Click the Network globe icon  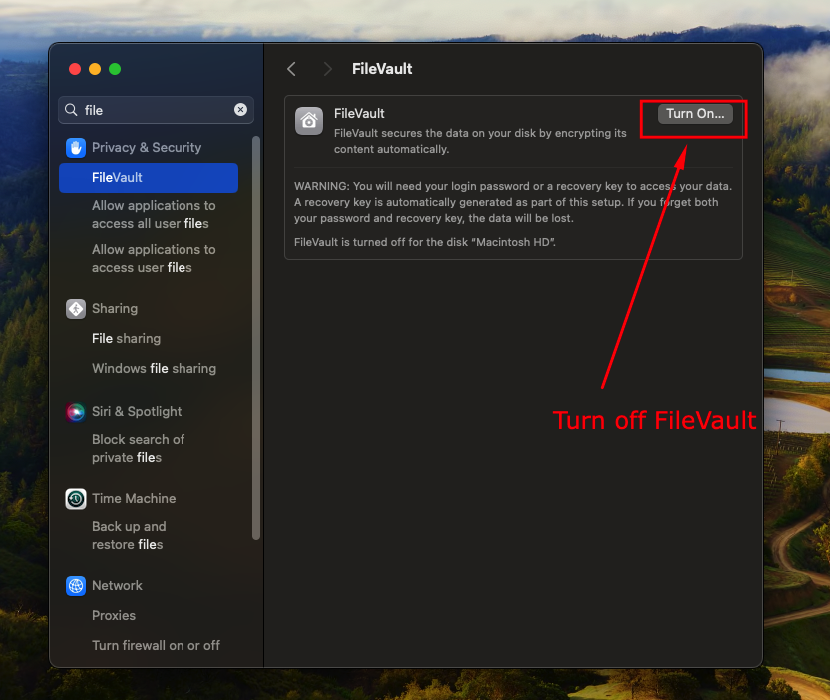(76, 585)
